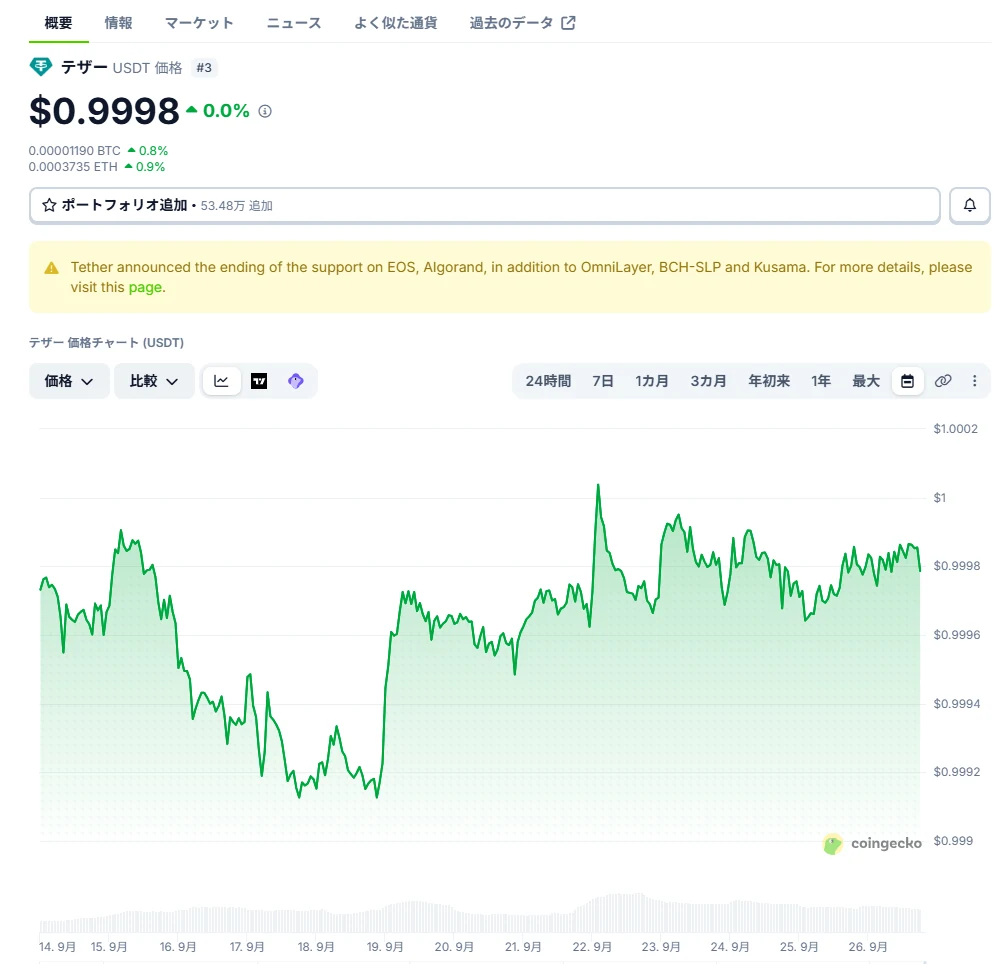Click the Tether logo icon
The height and width of the screenshot is (964, 1003).
[x=41, y=67]
